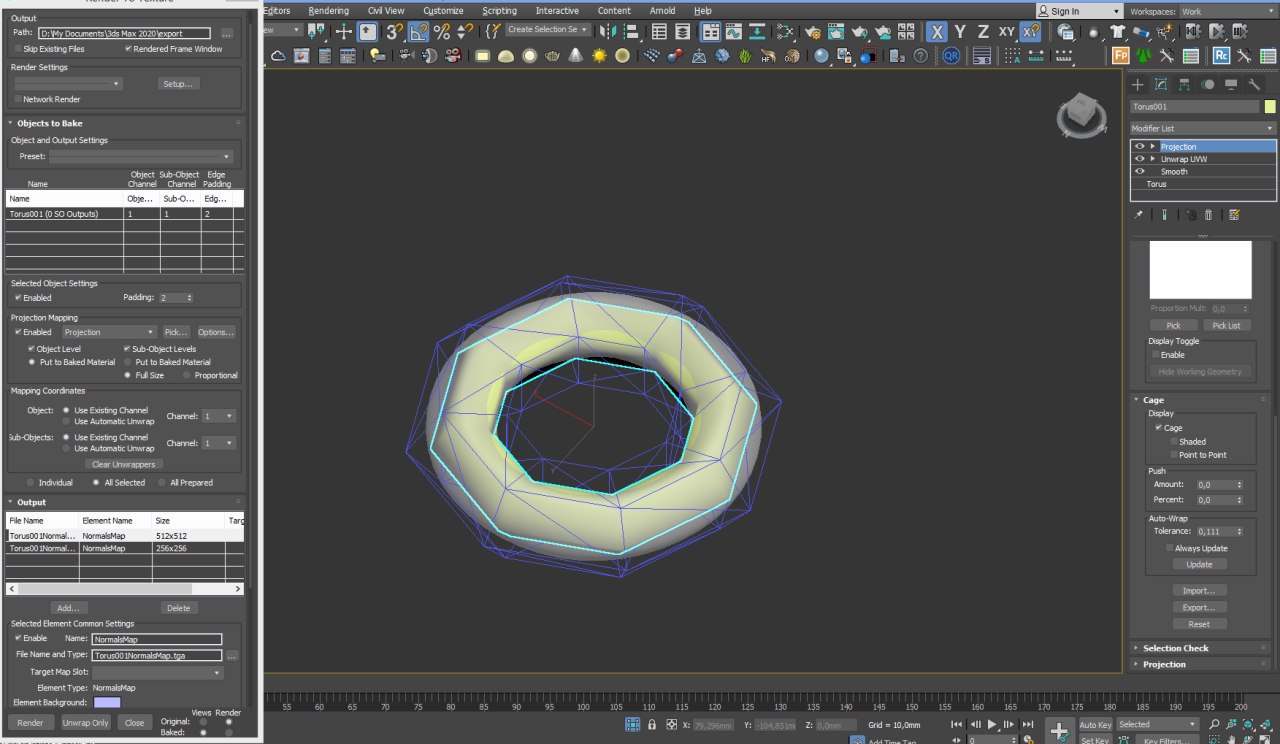Click the Auto Key button
The image size is (1280, 744).
click(1095, 724)
